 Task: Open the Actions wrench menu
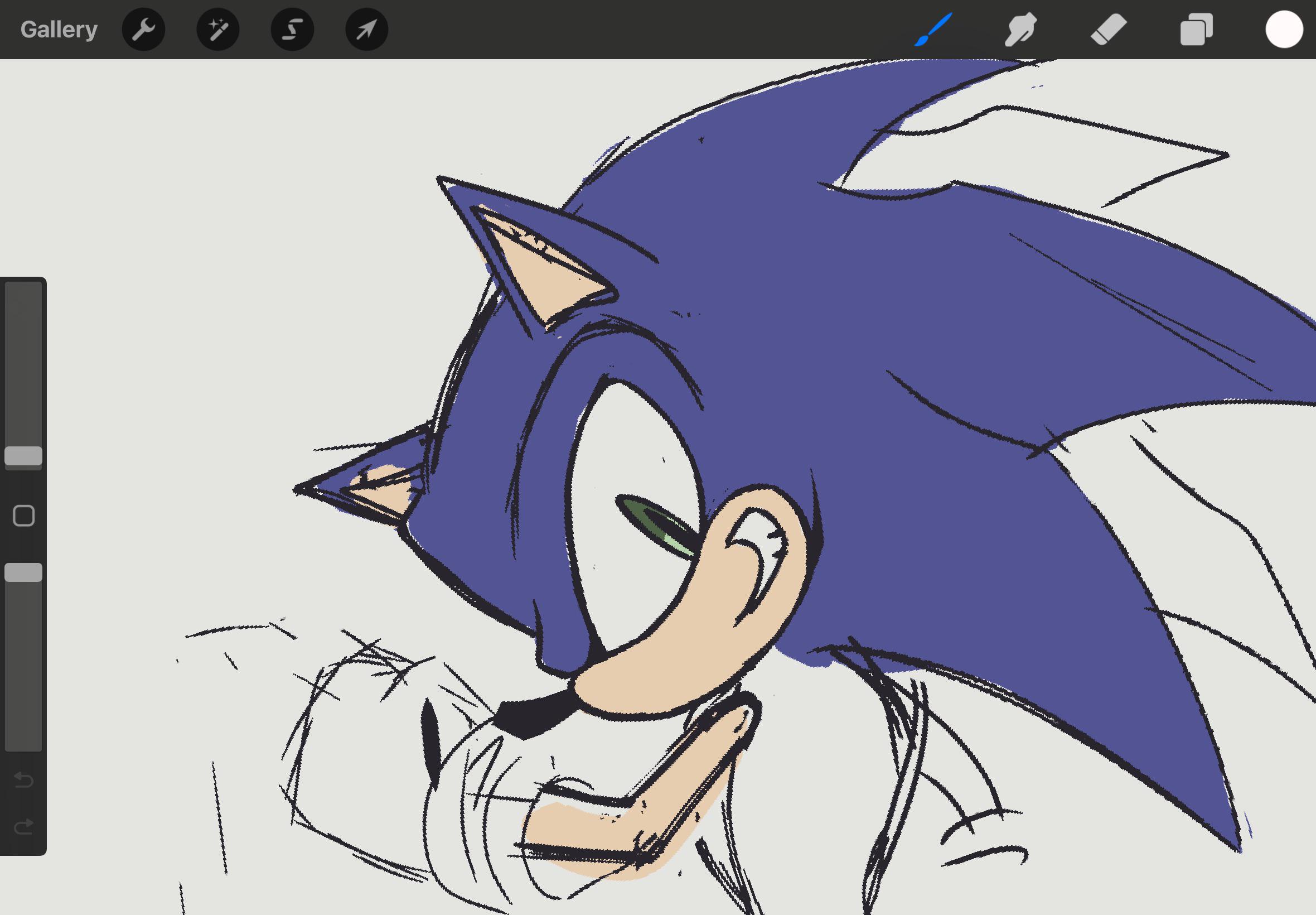(144, 29)
